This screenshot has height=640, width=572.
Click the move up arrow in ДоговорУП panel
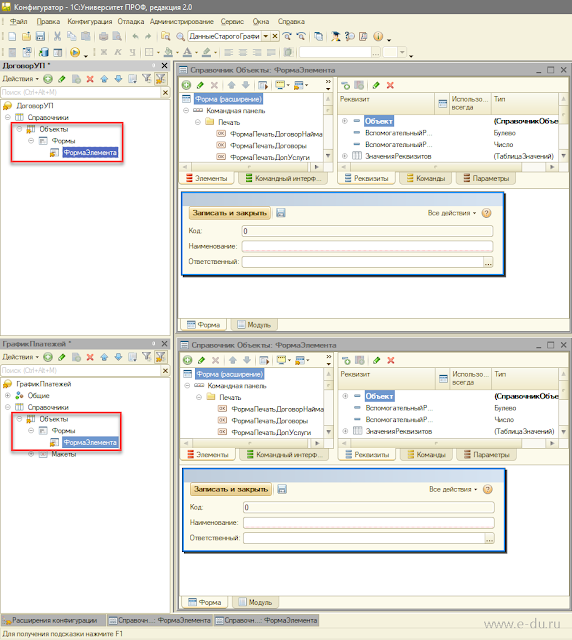coord(104,79)
